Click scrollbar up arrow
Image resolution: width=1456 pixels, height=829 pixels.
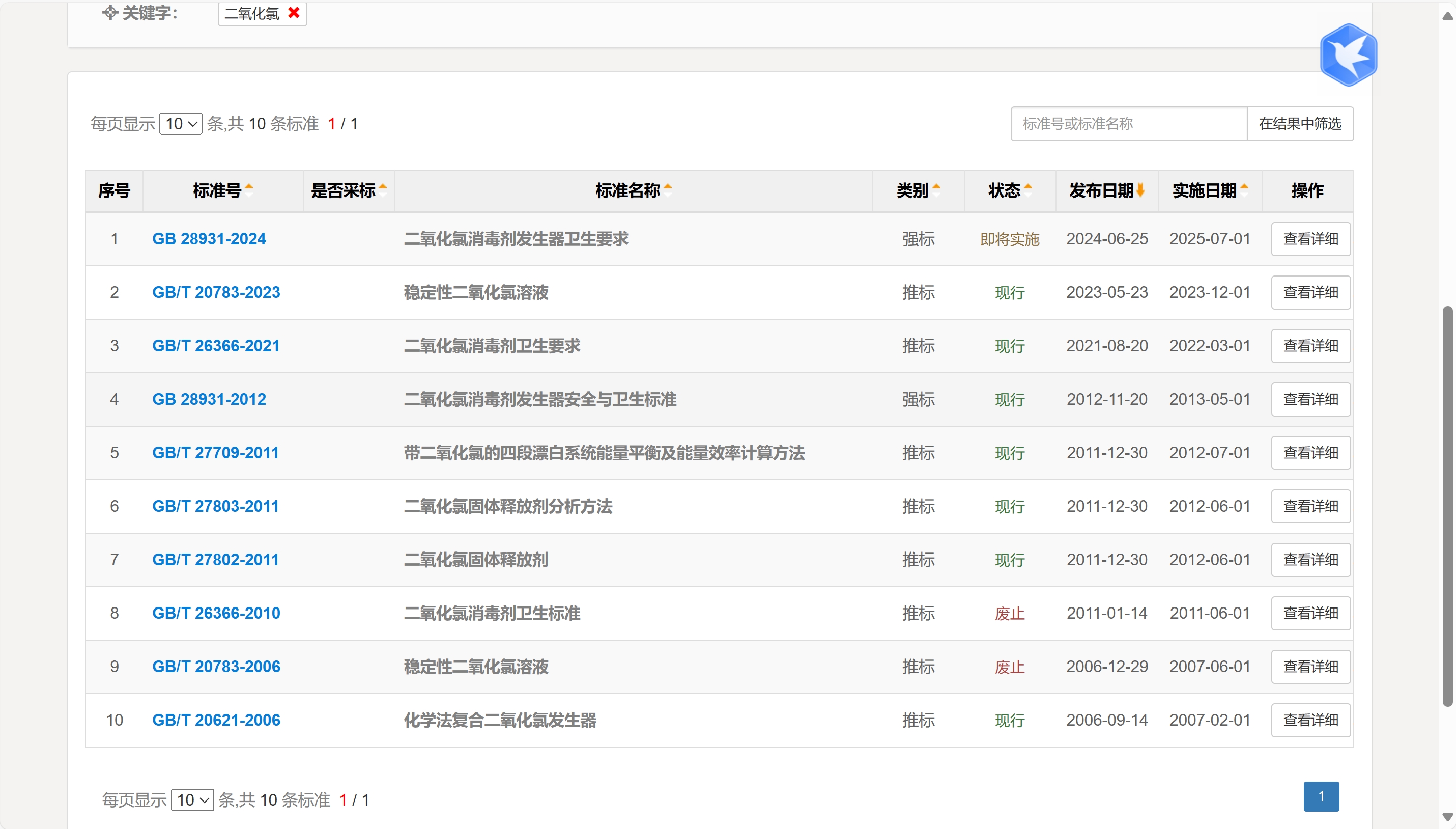[1447, 16]
